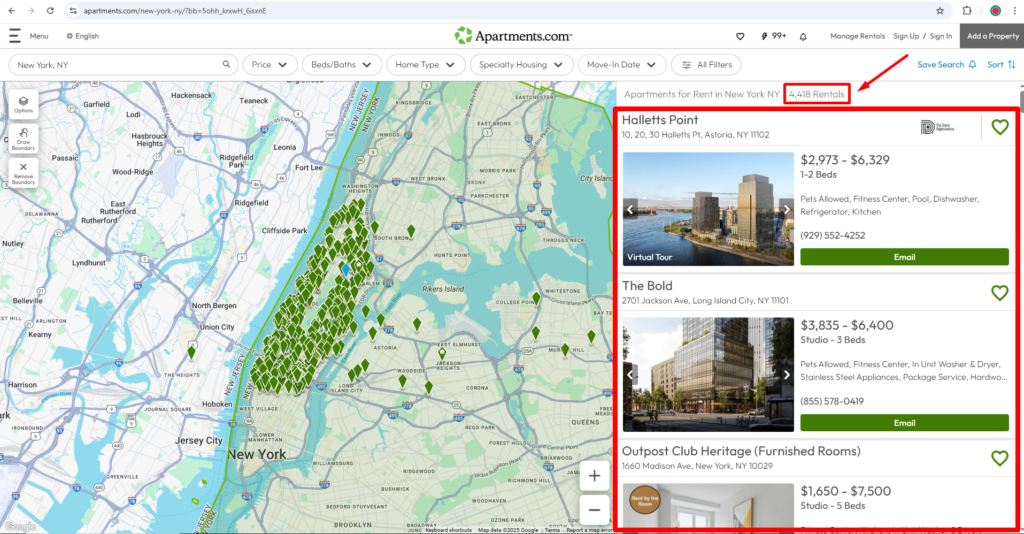Screen dimensions: 1024x534
Task: Activate the Draw Boundary map tool
Action: pyautogui.click(x=23, y=139)
